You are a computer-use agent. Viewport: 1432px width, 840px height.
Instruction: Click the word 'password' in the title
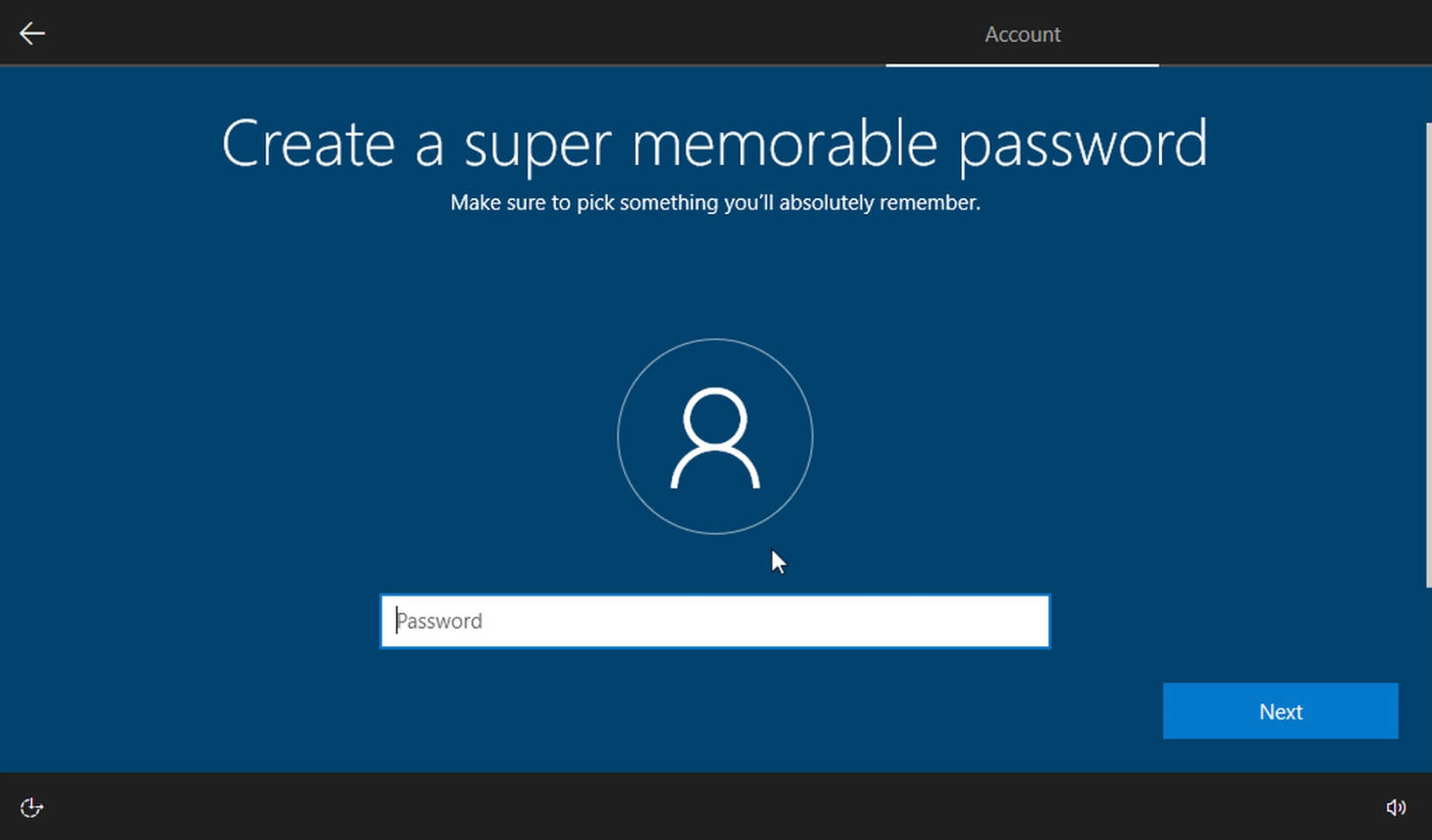(x=1083, y=144)
